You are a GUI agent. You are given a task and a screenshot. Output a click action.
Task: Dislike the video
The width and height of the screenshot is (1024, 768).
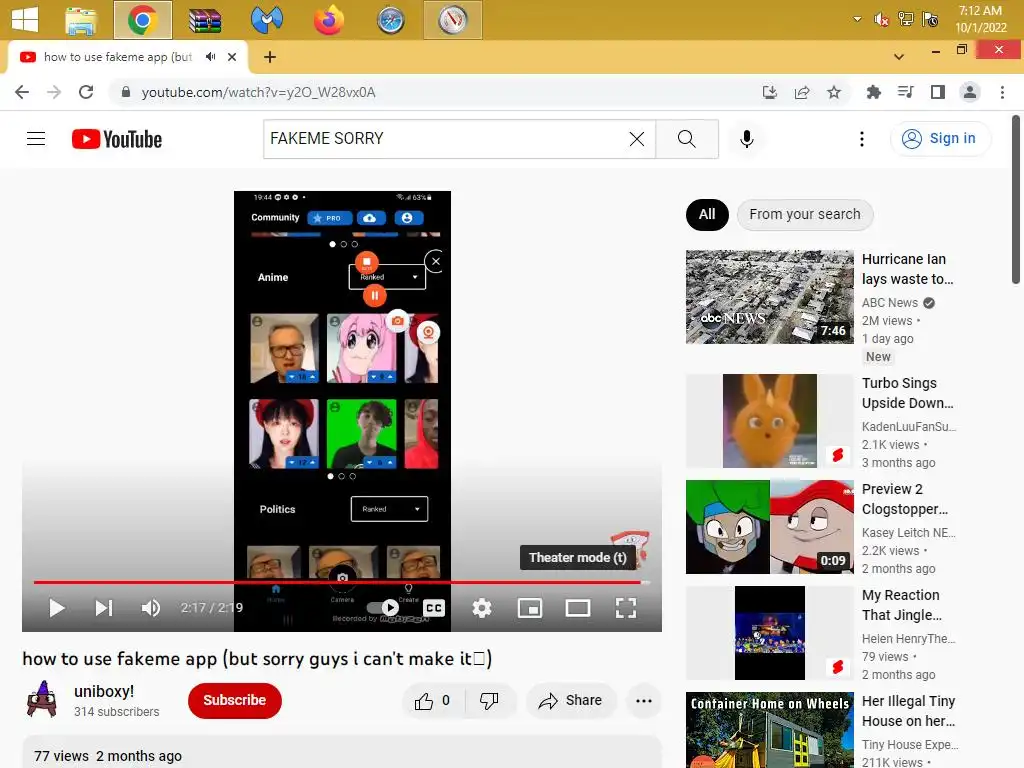click(489, 701)
